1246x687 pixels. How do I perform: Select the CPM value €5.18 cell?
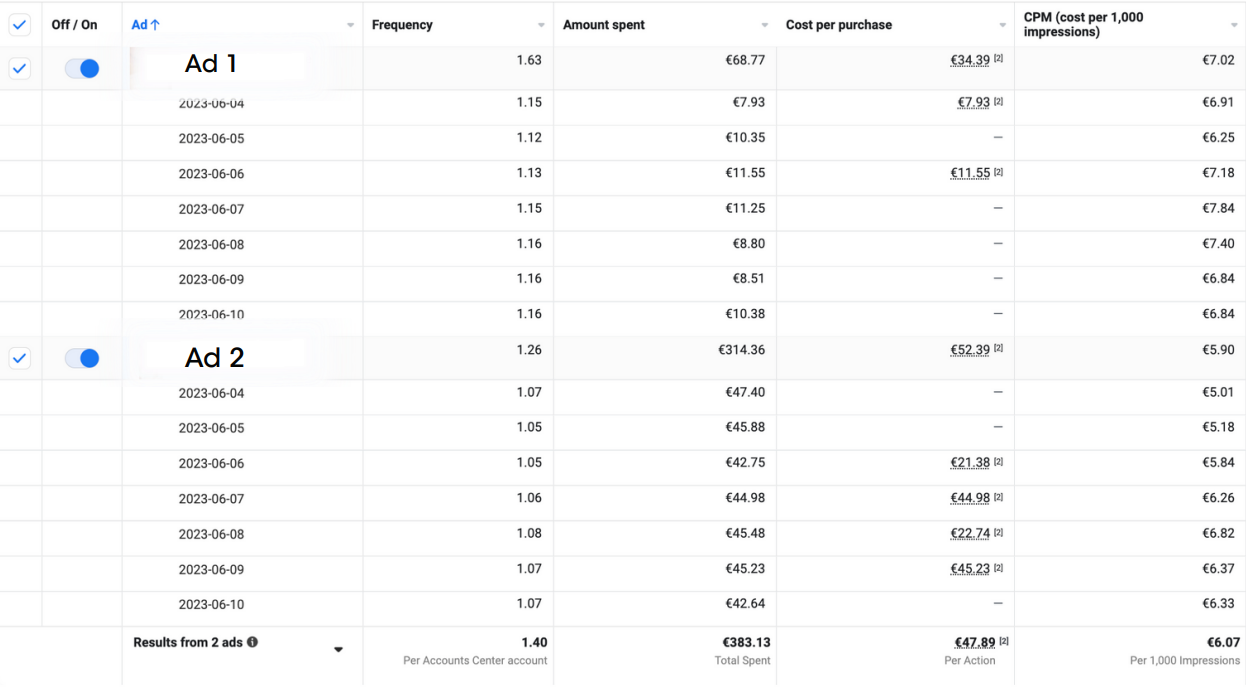[1218, 427]
